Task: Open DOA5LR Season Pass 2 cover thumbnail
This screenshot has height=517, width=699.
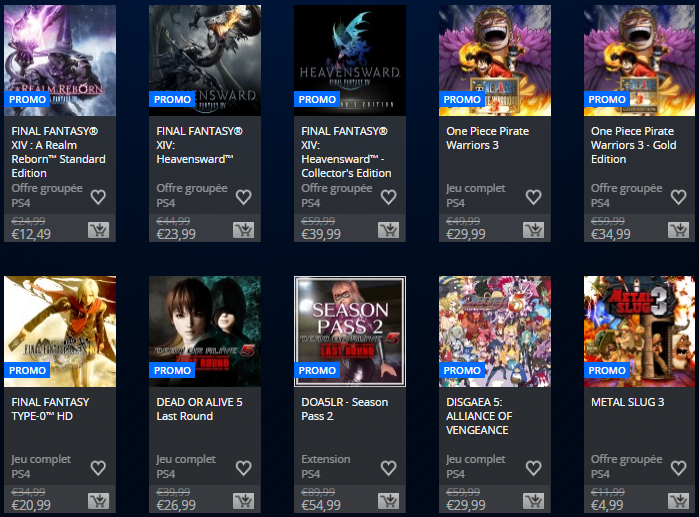Action: click(x=350, y=331)
